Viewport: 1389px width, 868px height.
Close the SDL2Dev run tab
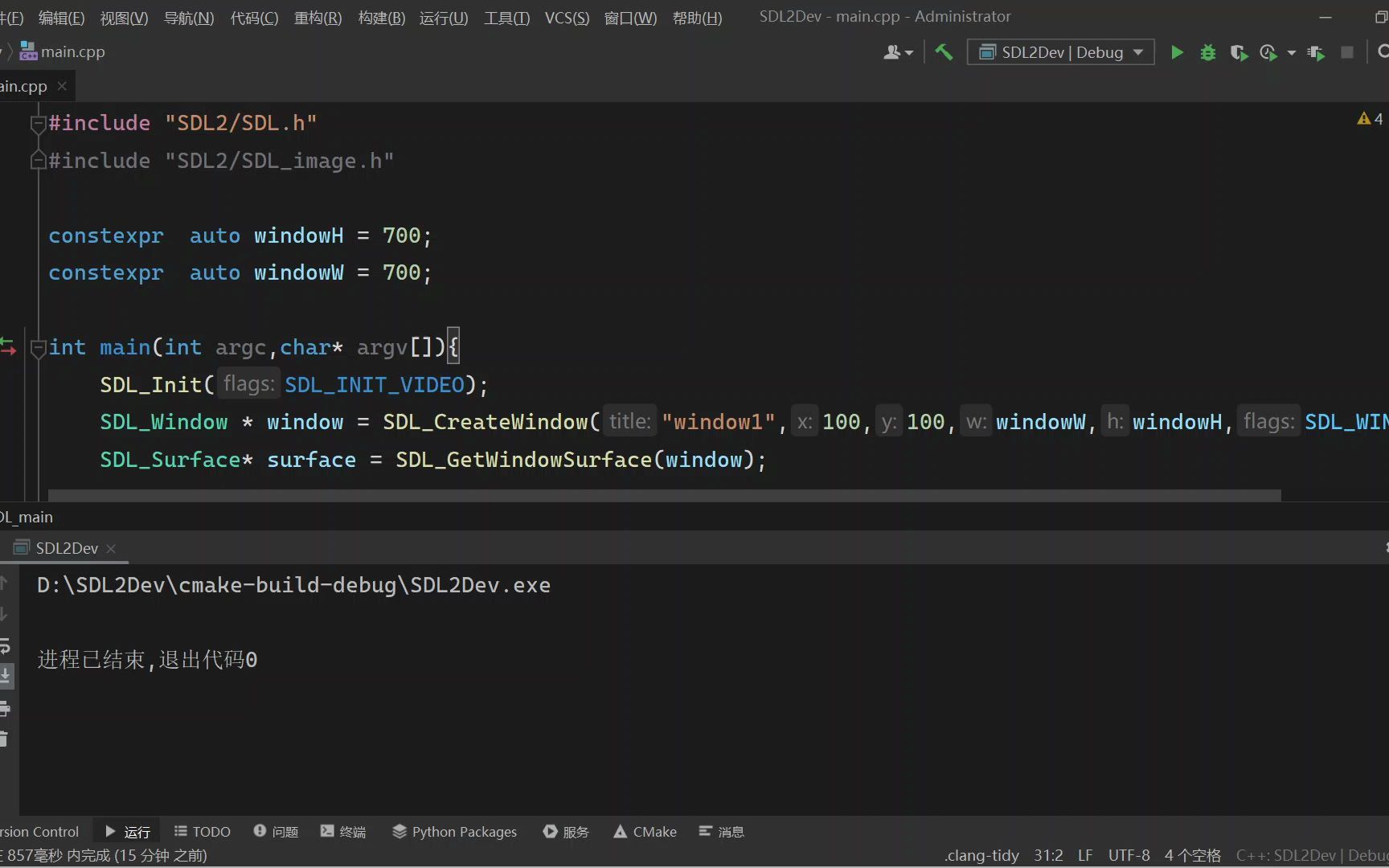pyautogui.click(x=111, y=549)
